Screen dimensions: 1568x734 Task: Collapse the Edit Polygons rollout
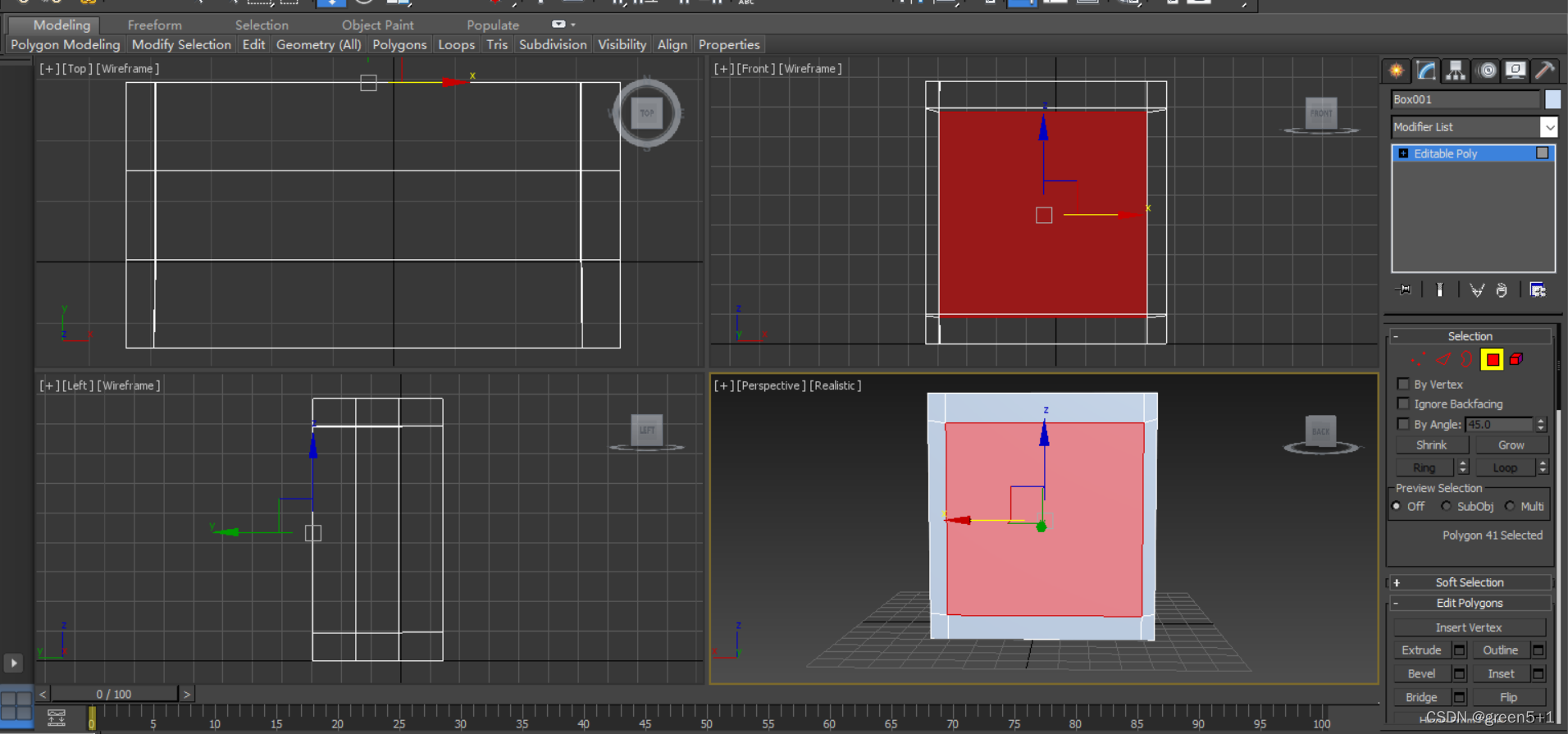pos(1469,603)
